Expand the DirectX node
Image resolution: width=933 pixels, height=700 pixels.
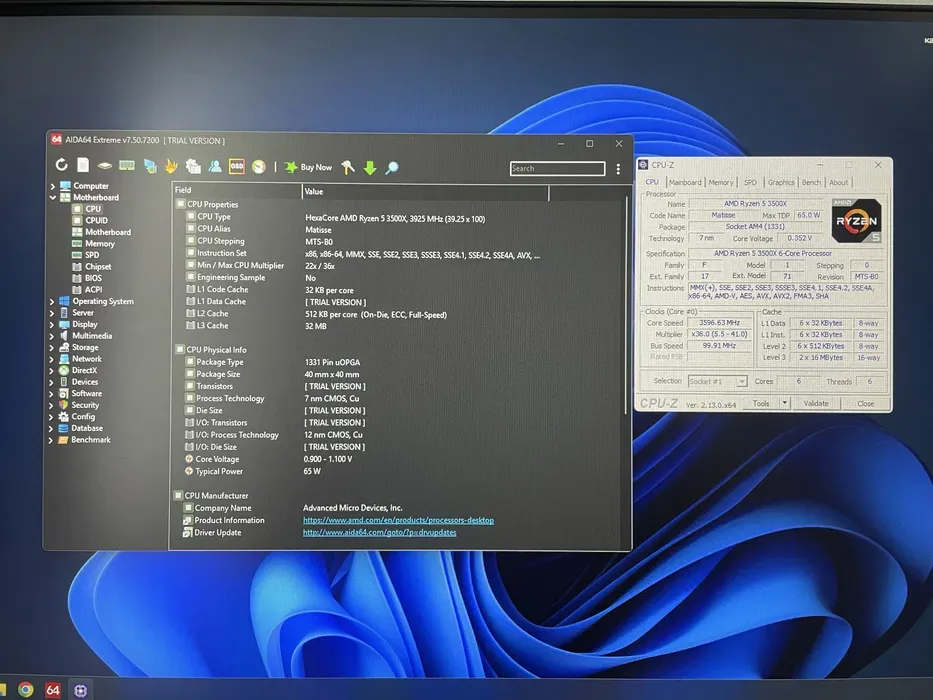click(51, 371)
